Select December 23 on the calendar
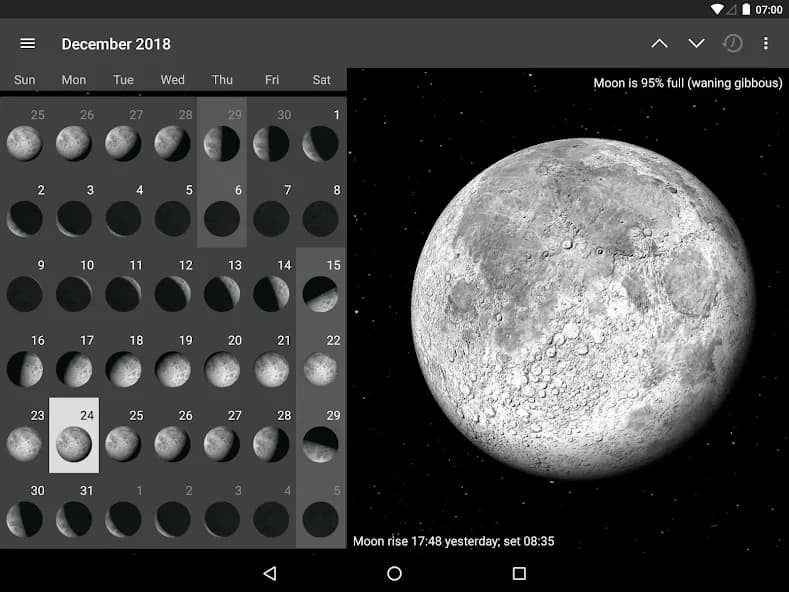Viewport: 789px width, 592px height. pyautogui.click(x=25, y=435)
